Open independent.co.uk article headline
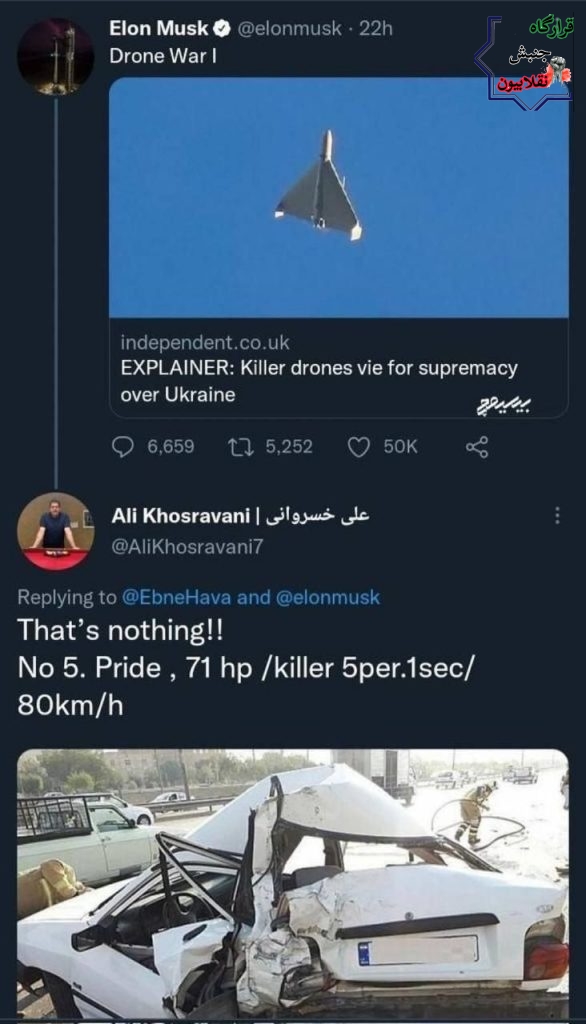Image resolution: width=586 pixels, height=1024 pixels. [319, 381]
